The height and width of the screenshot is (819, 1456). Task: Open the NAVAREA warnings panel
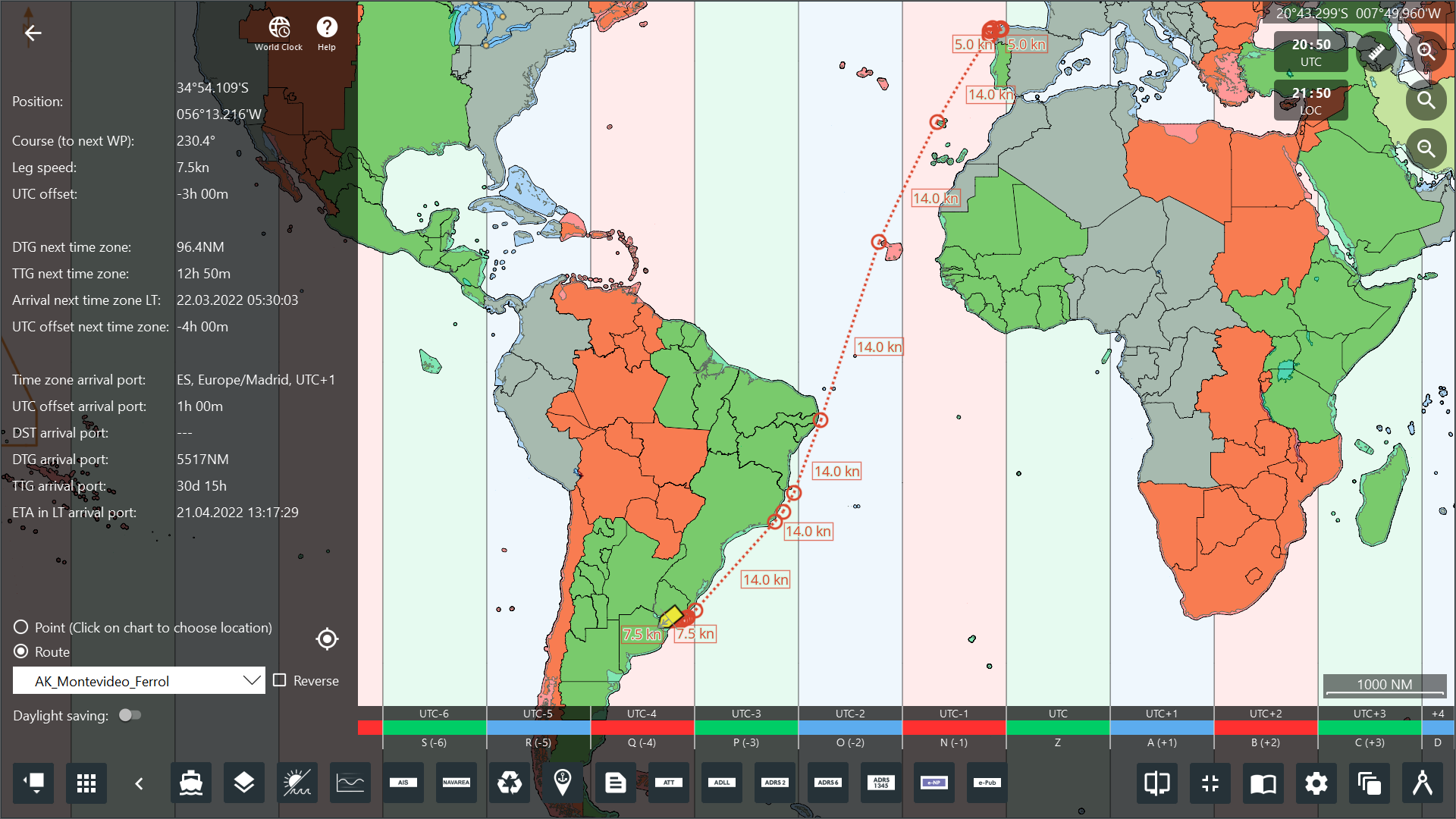[x=456, y=783]
